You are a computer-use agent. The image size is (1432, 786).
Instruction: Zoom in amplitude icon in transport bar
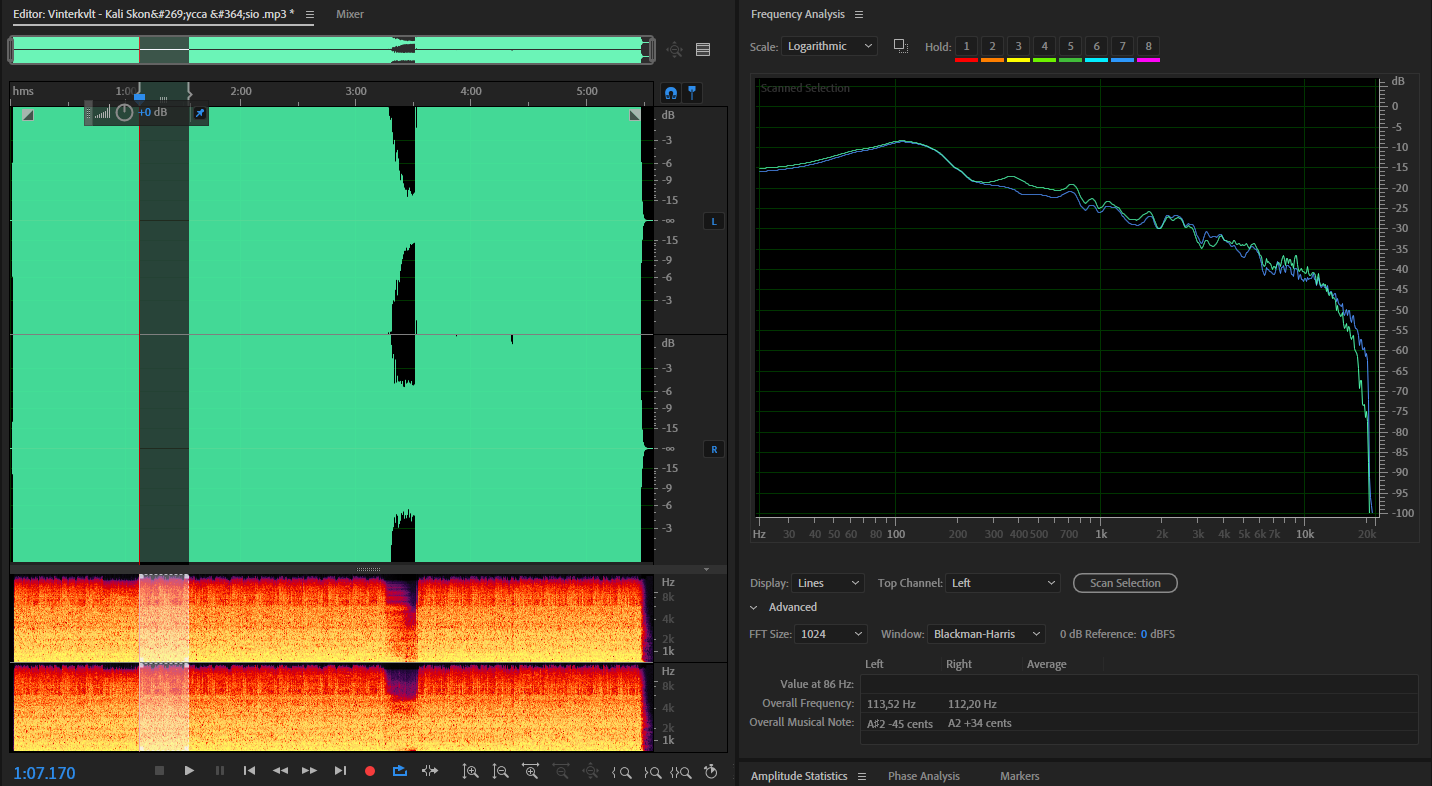(x=470, y=771)
